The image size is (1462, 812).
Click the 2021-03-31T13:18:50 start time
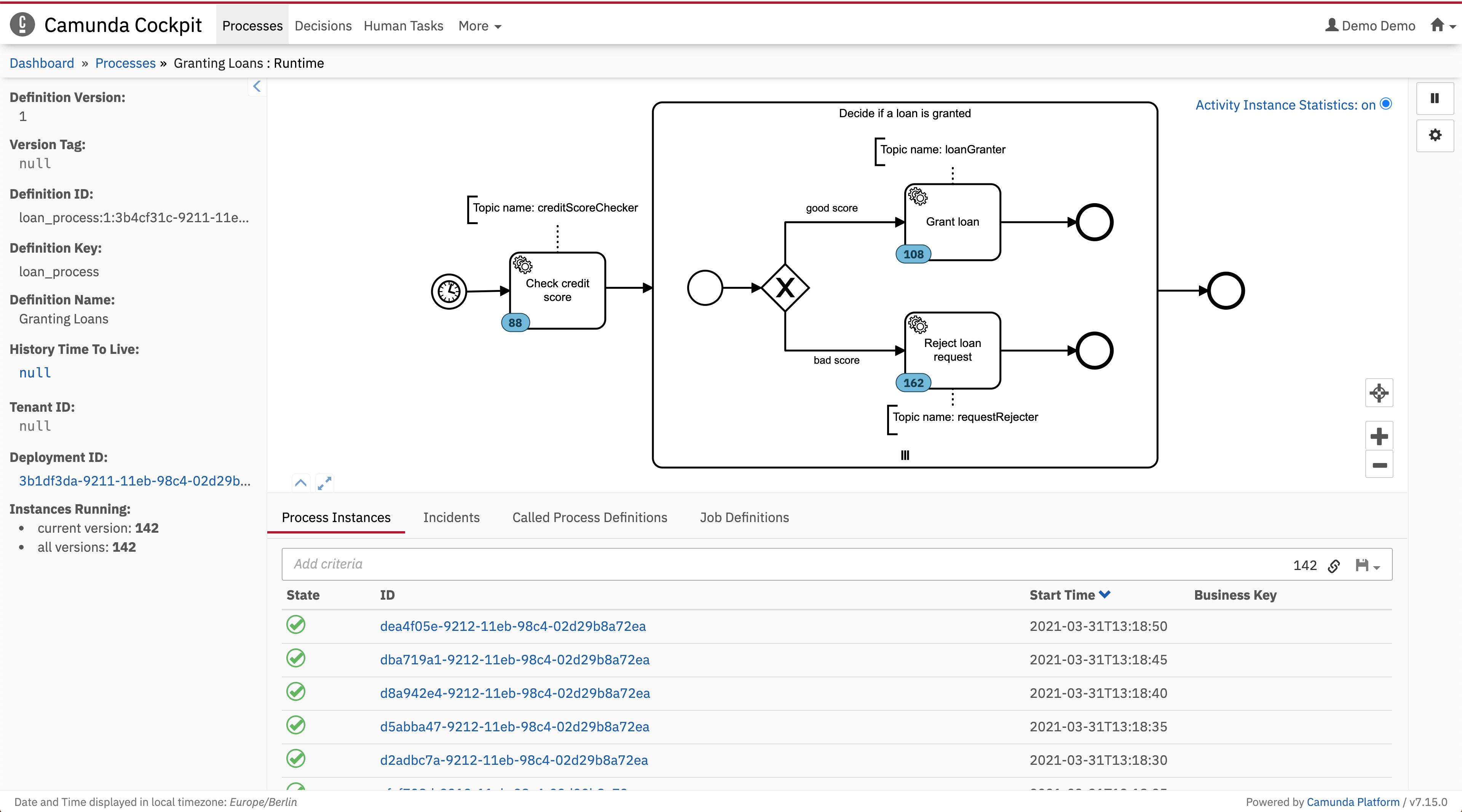(x=1098, y=626)
